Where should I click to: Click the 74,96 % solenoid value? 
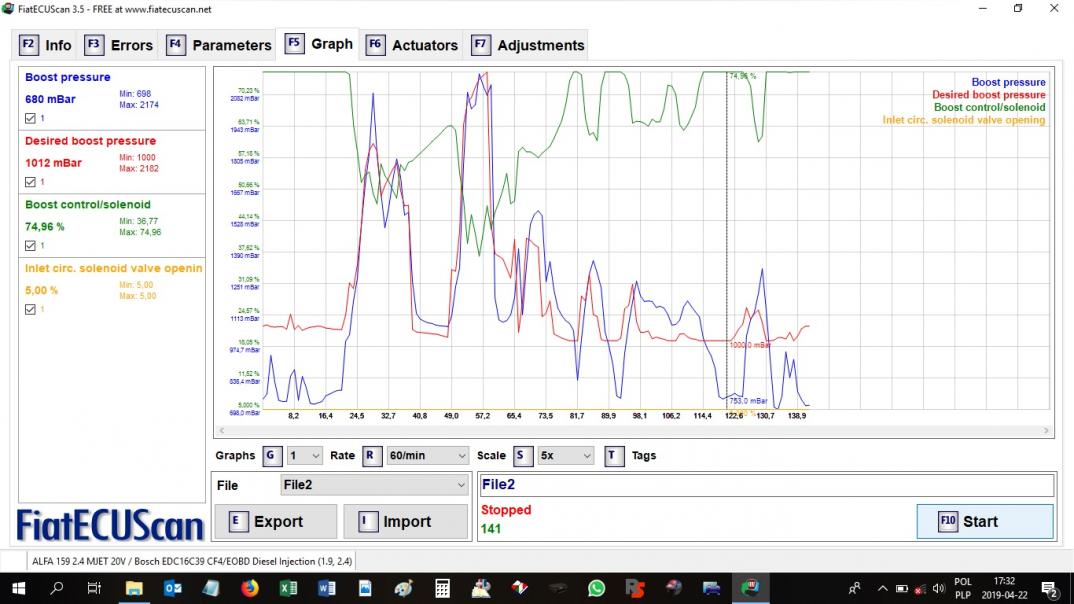point(45,227)
